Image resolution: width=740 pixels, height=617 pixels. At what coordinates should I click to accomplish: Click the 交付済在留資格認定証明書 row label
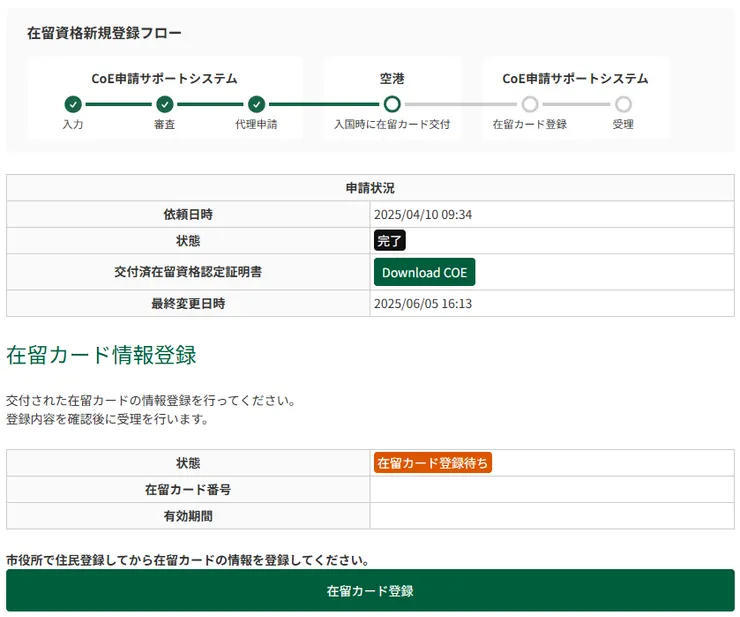coord(188,271)
